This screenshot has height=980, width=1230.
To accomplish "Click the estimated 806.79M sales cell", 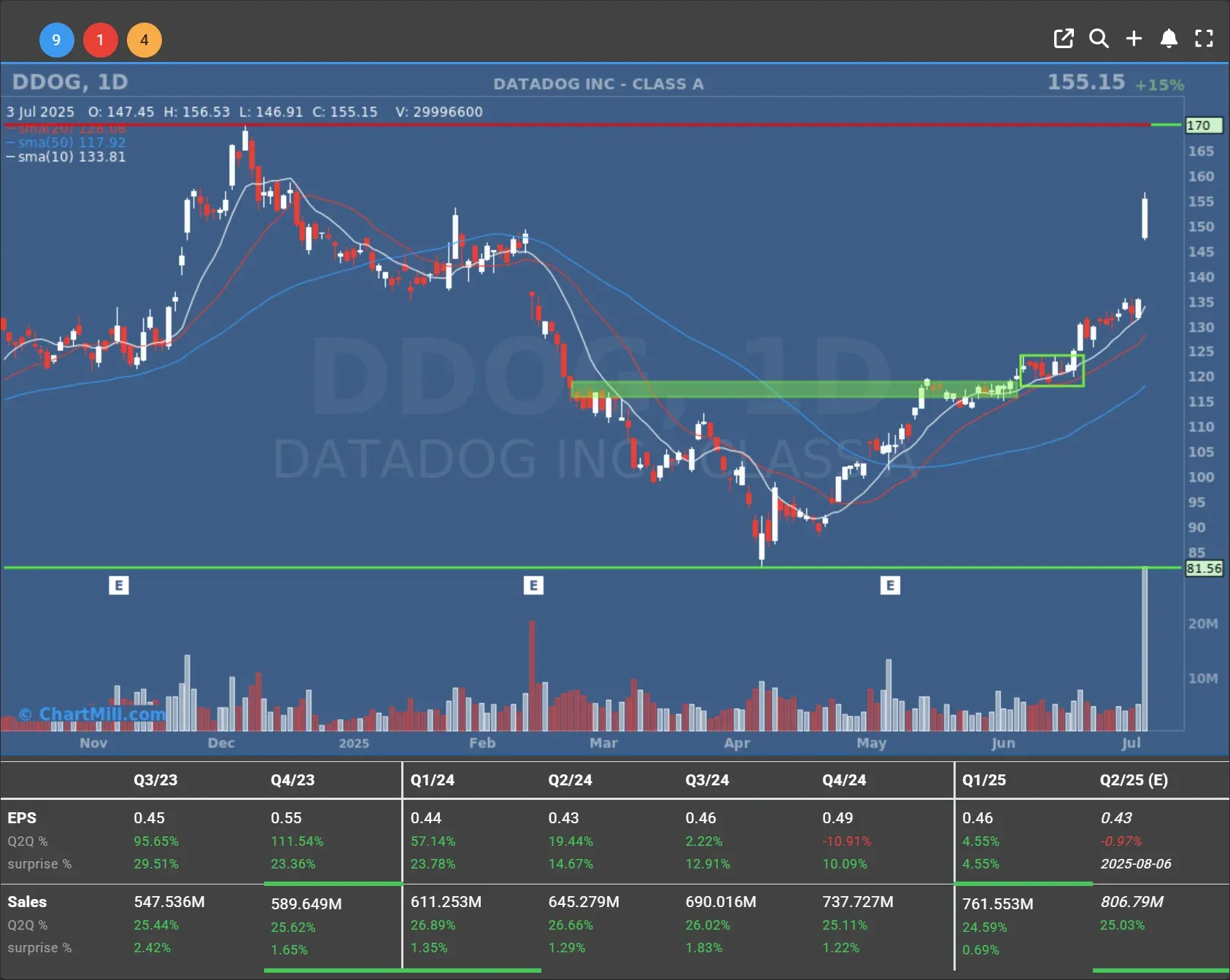I will [x=1132, y=902].
